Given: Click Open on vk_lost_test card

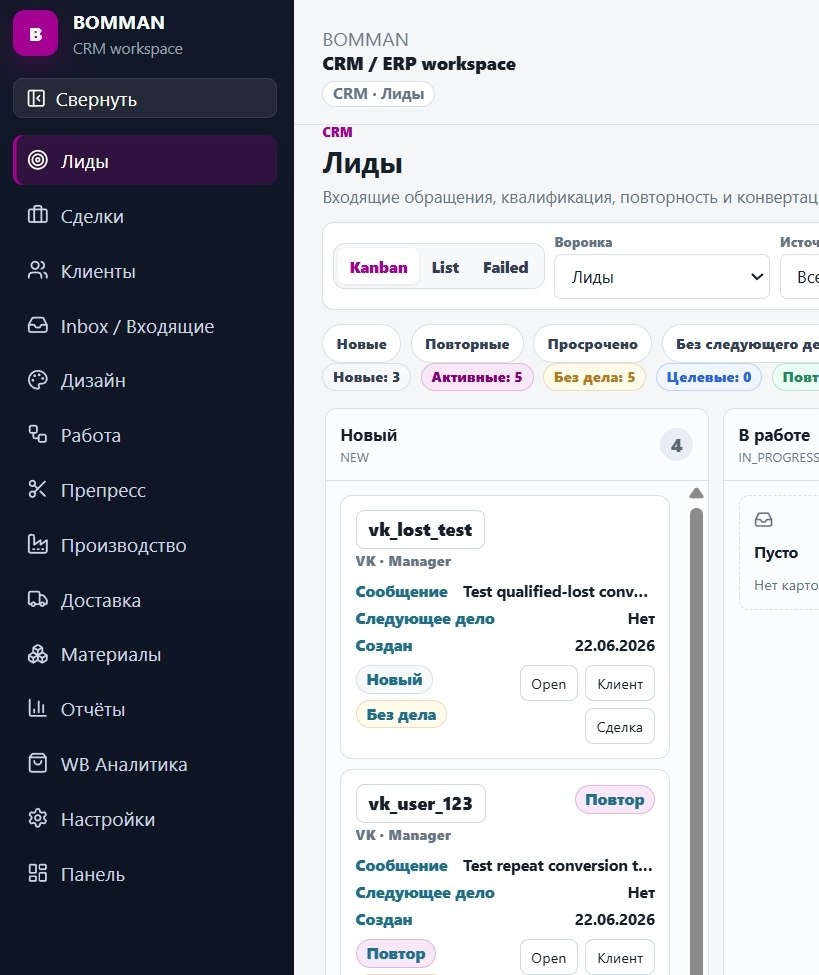Looking at the screenshot, I should (548, 683).
